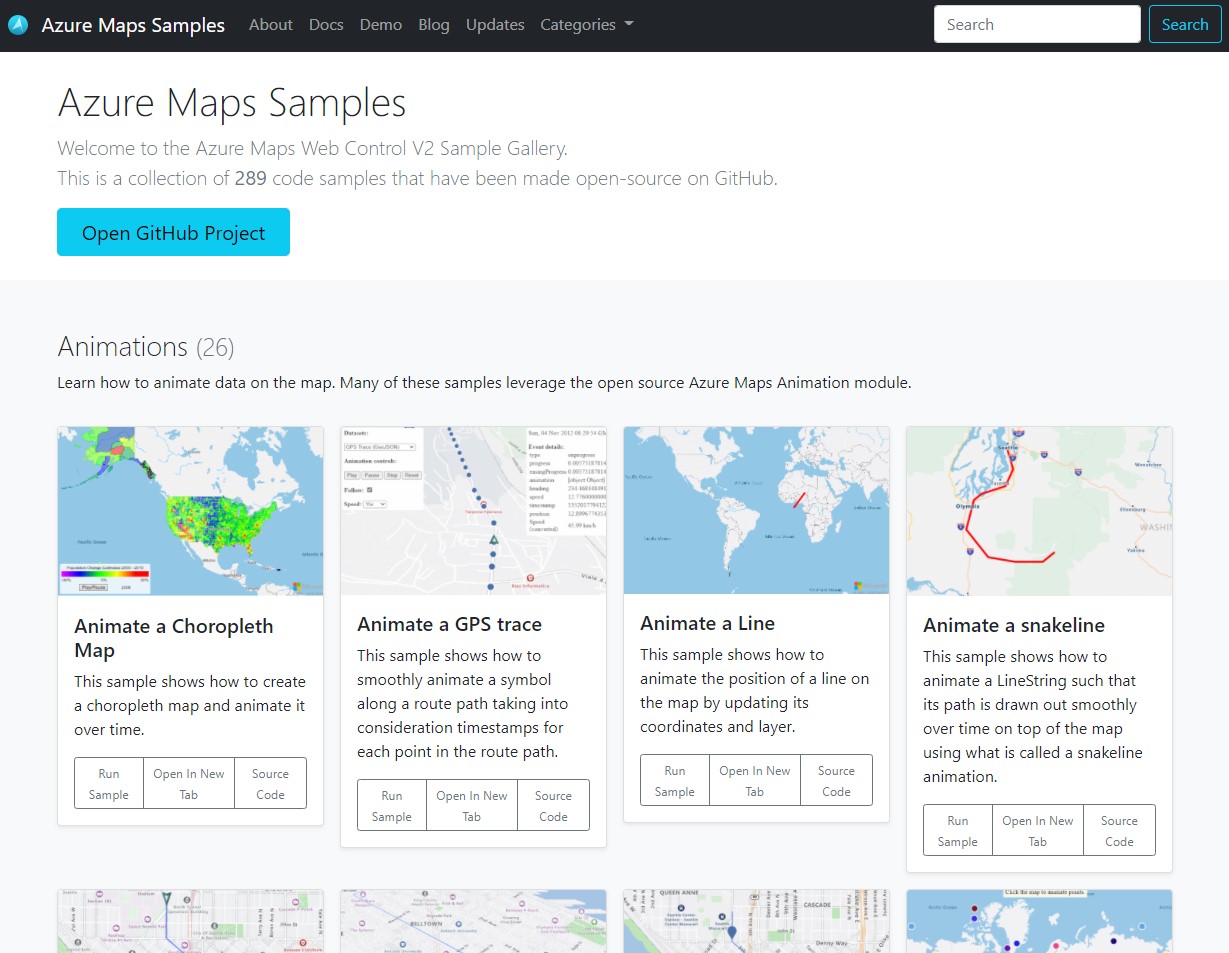Open GPS trace sample in new tab

(472, 806)
